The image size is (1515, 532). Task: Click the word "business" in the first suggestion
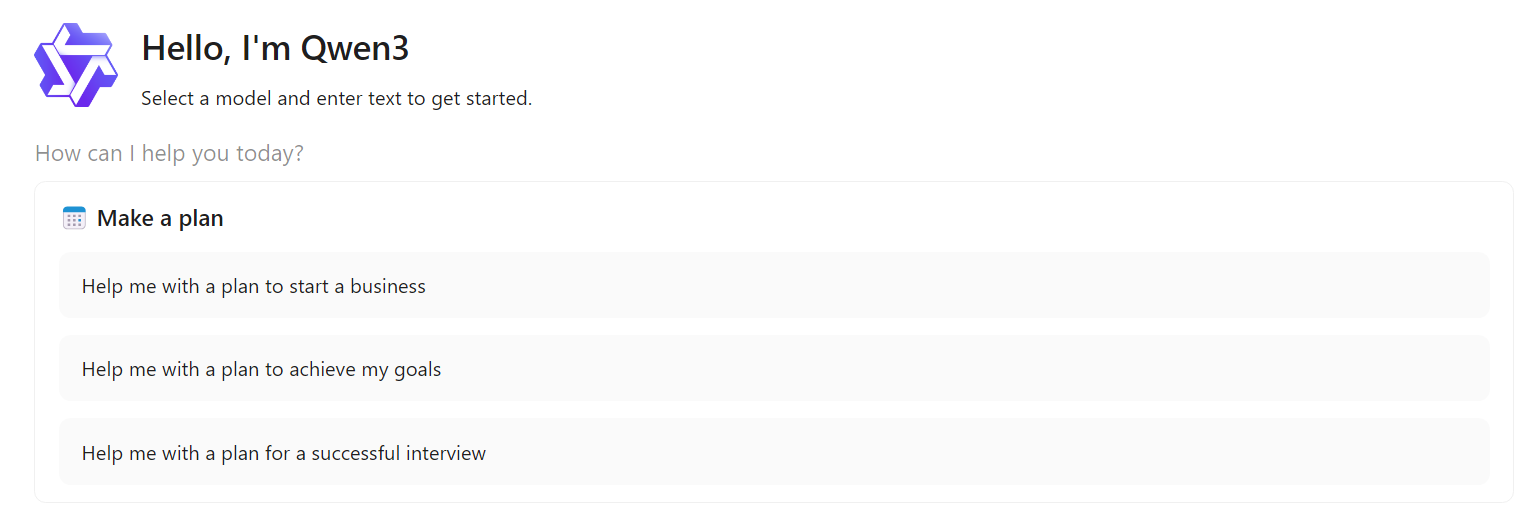click(x=388, y=287)
